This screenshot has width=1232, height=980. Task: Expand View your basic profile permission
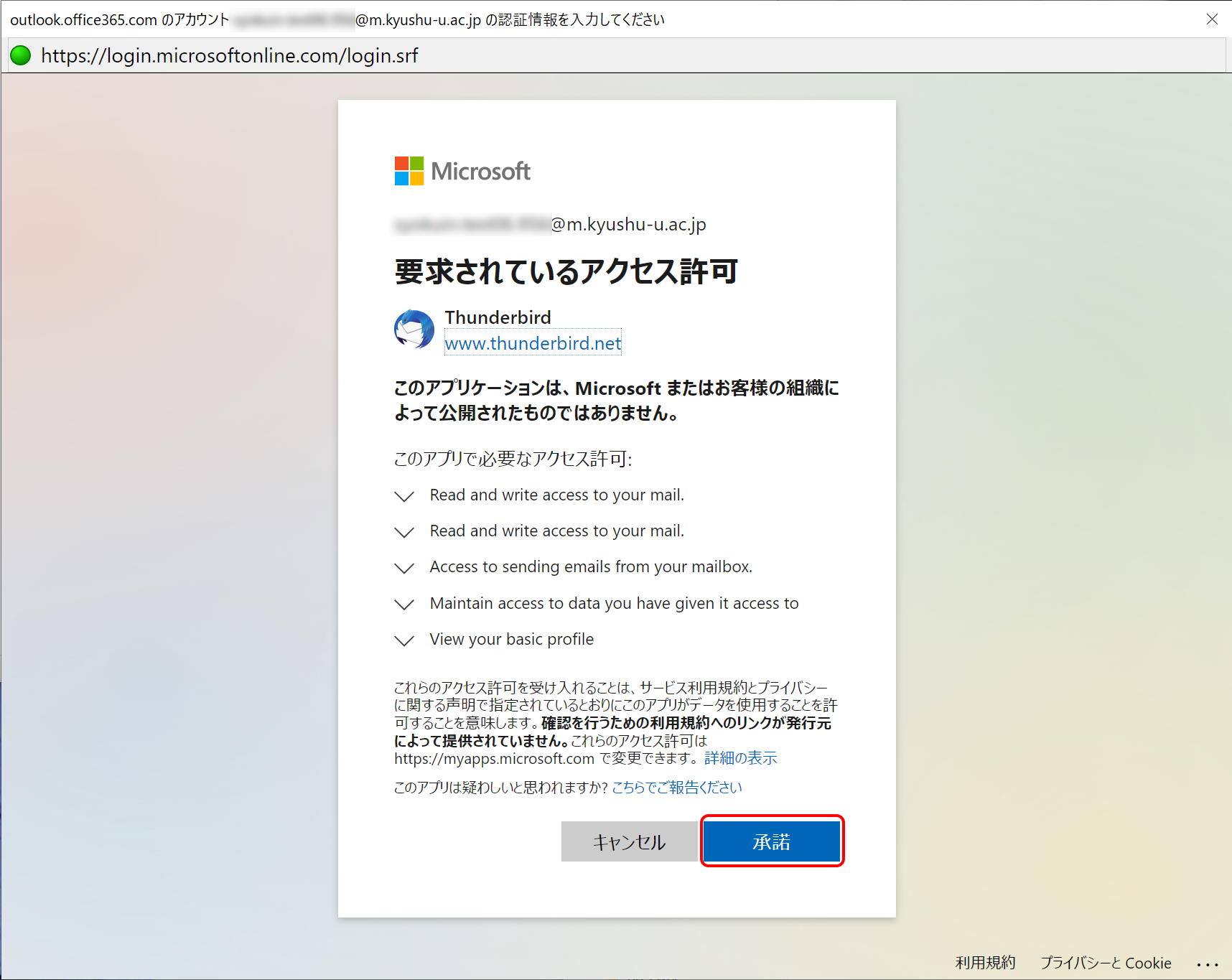[x=405, y=640]
